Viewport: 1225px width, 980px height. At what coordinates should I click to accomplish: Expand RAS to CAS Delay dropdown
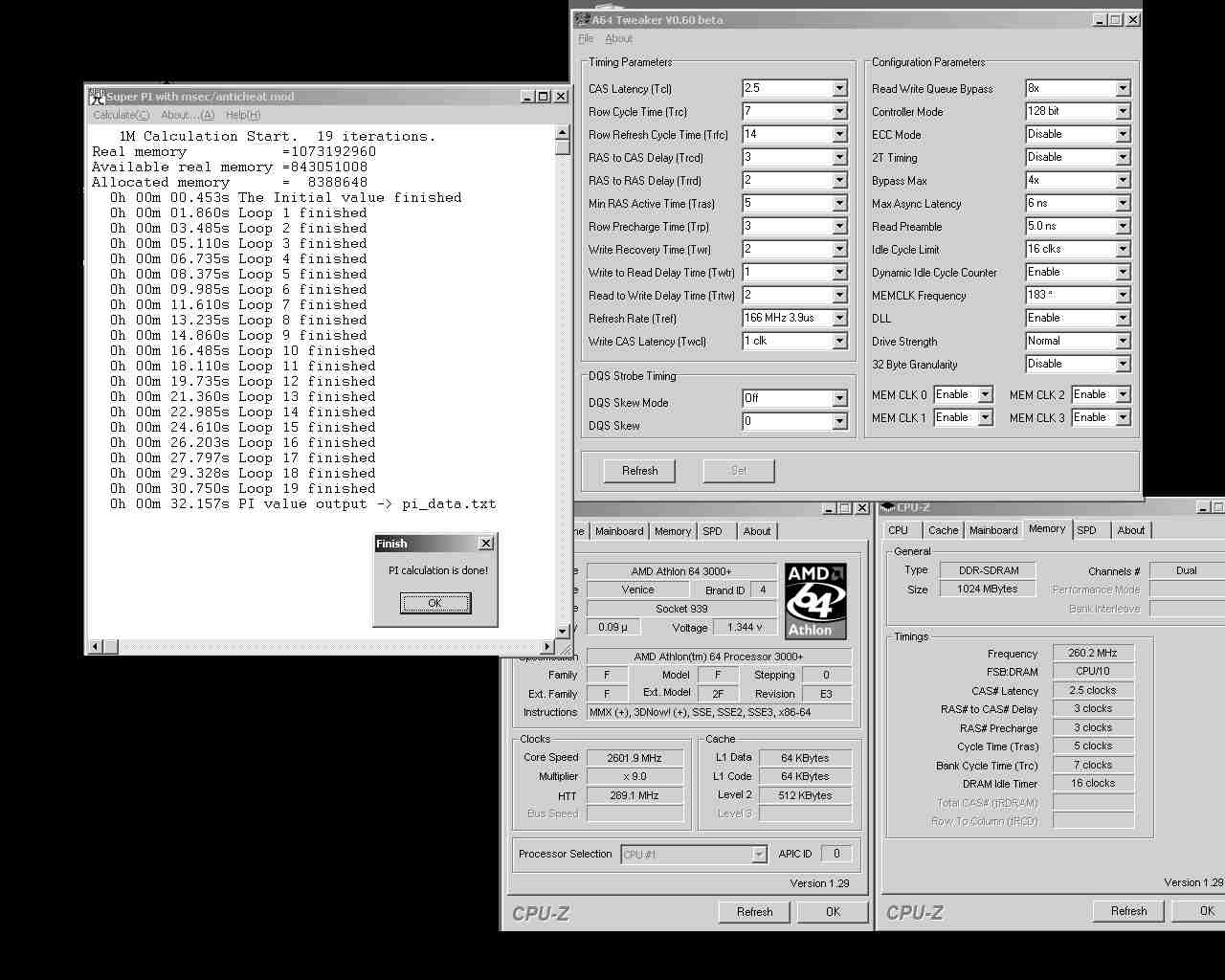pyautogui.click(x=839, y=157)
